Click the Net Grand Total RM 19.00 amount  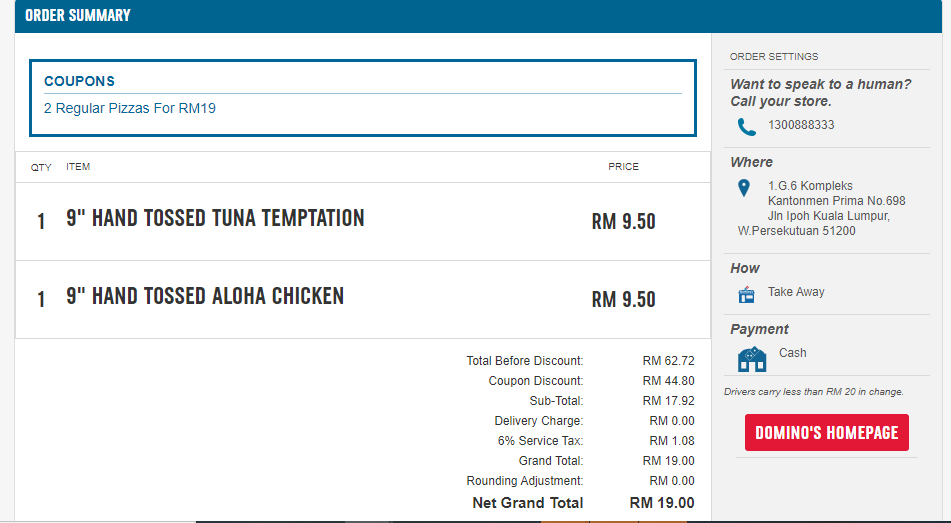coord(662,503)
